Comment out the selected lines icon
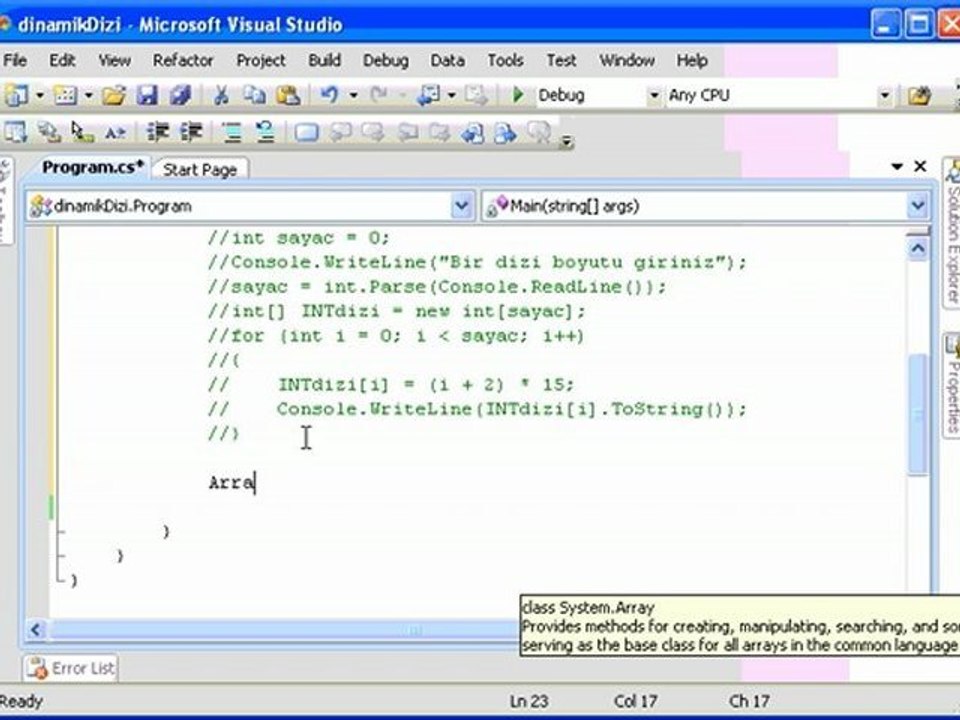Screen dimensions: 960x720 click(x=232, y=132)
